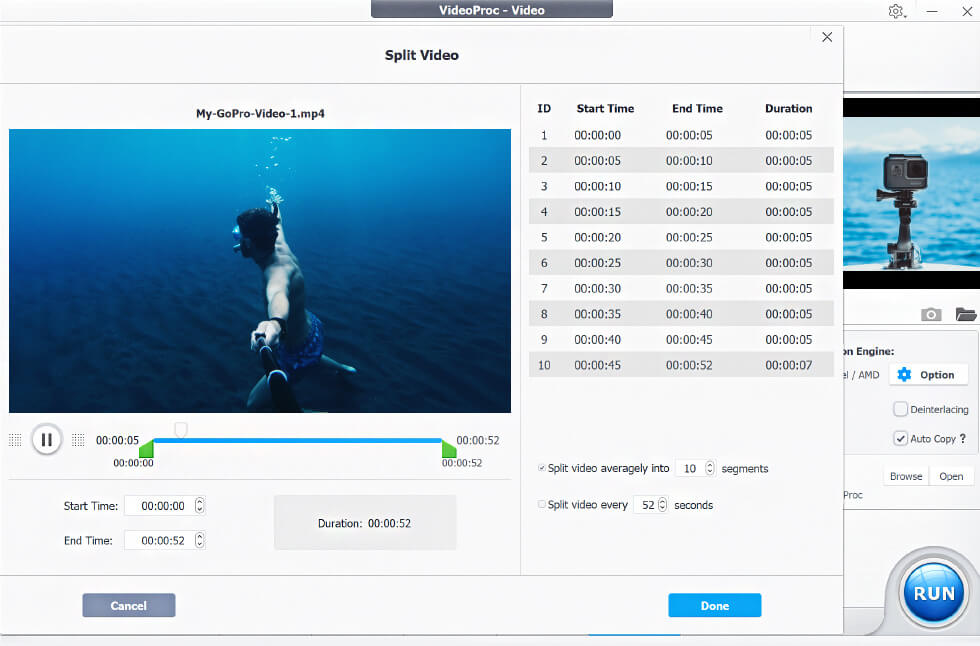Close the Split Video dialog
Viewport: 980px width, 646px height.
[827, 37]
